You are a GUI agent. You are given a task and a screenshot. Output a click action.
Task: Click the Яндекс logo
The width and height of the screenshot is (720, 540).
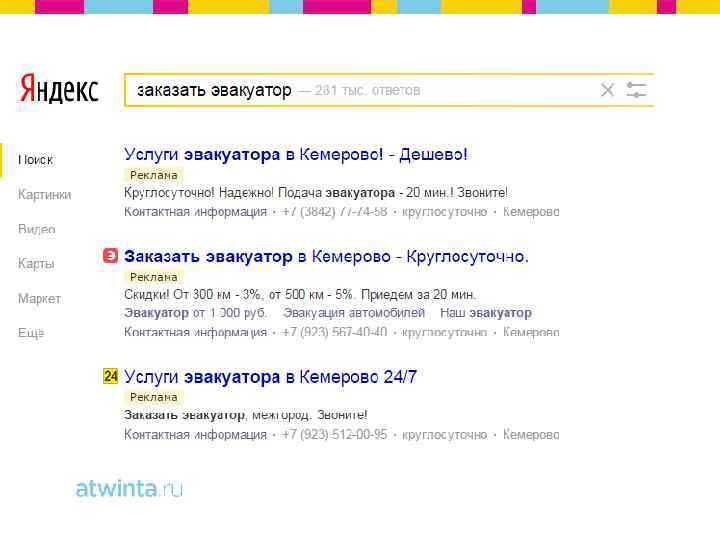[x=59, y=88]
